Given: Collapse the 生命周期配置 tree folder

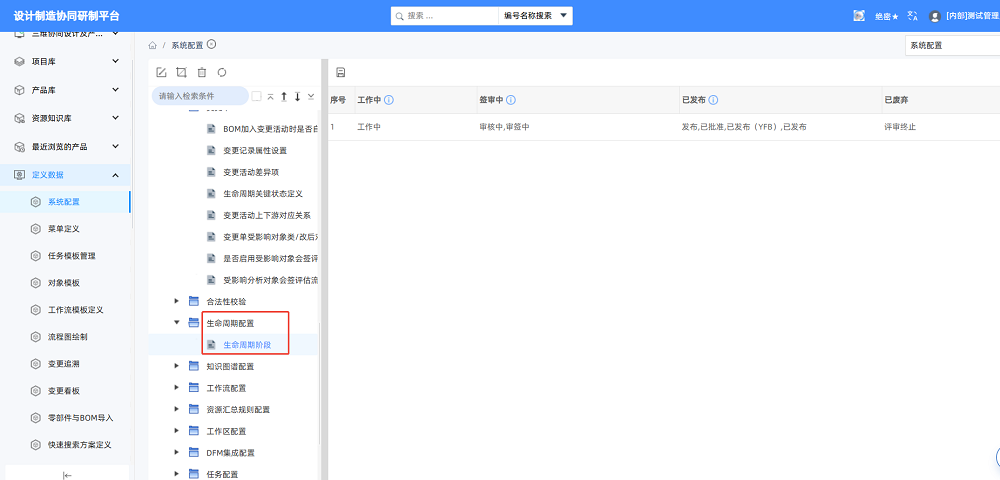Looking at the screenshot, I should coord(177,323).
